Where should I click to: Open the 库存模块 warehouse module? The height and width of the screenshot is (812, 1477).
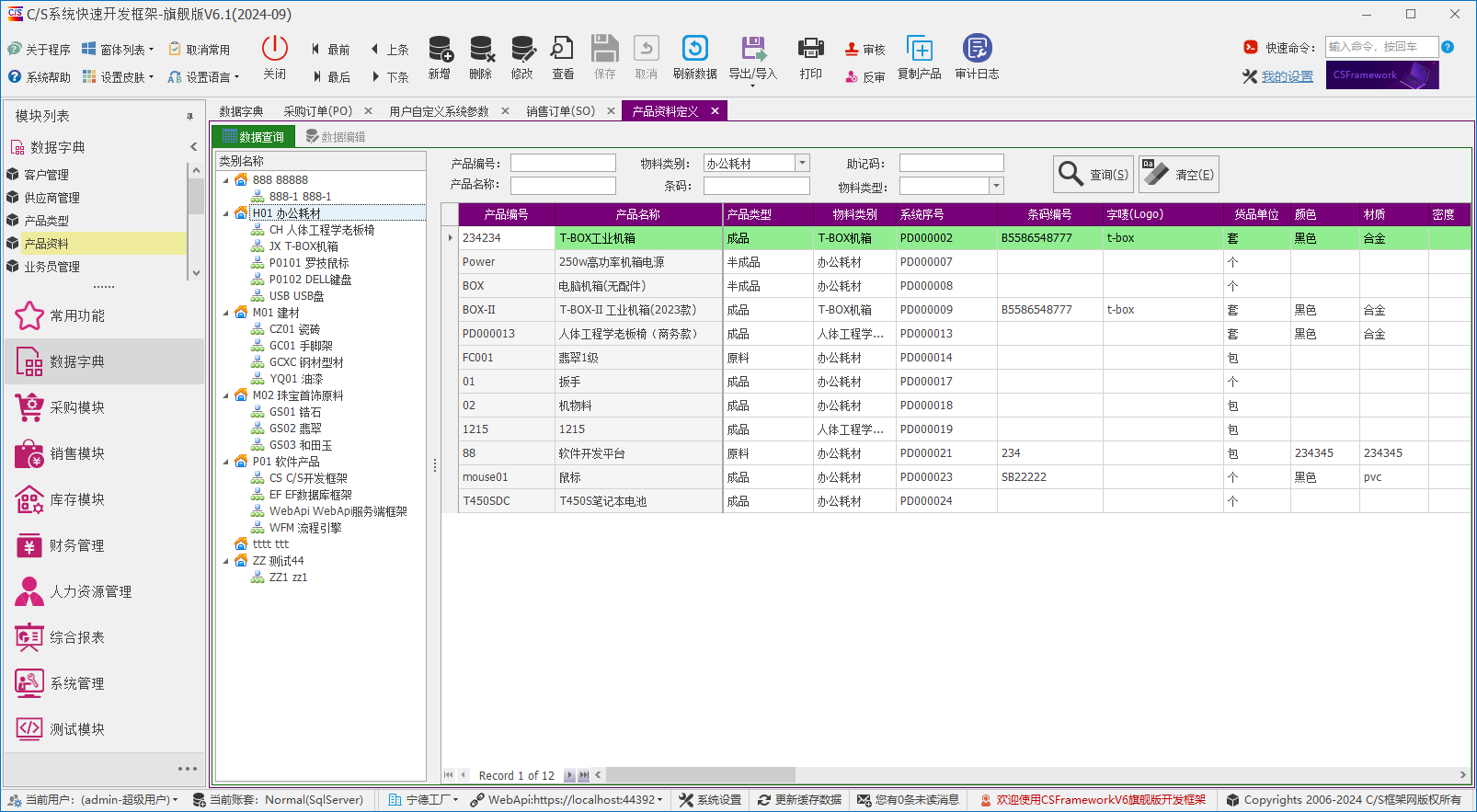coord(104,499)
